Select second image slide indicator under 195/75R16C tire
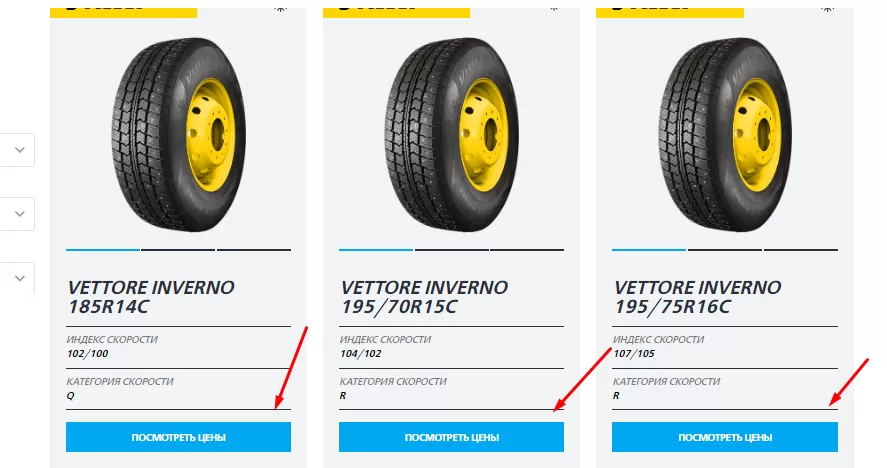This screenshot has width=887, height=468. [724, 249]
